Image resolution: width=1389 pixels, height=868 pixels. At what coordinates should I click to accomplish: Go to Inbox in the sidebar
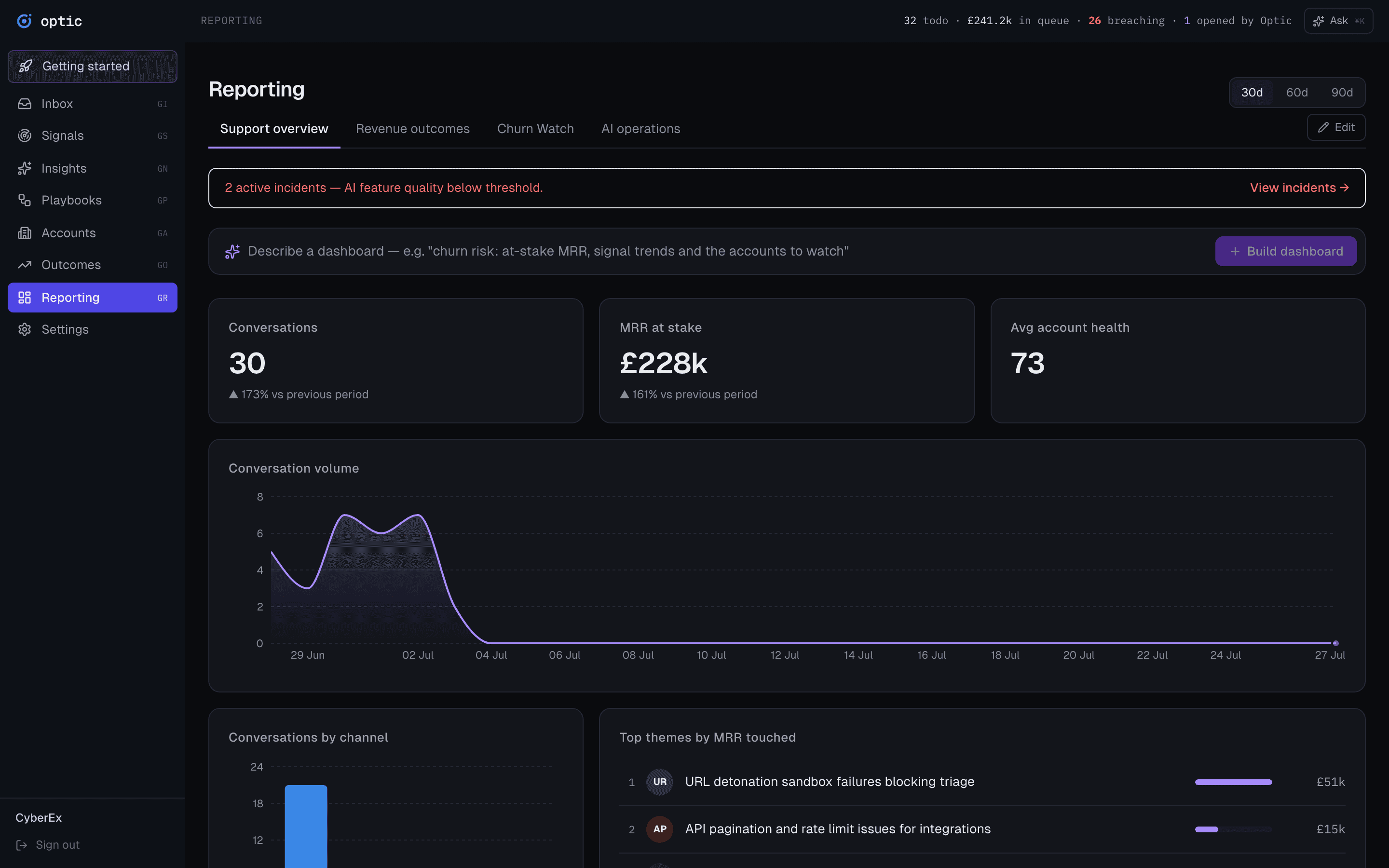93,104
